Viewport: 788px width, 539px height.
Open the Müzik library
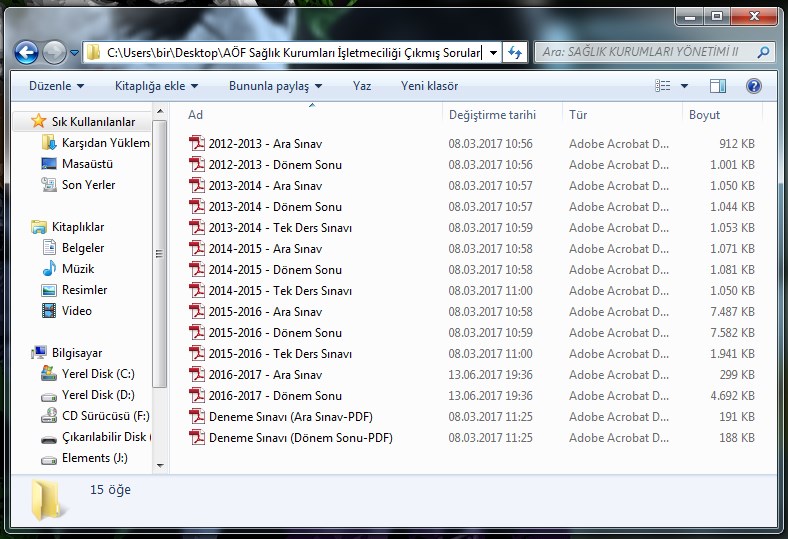point(78,269)
